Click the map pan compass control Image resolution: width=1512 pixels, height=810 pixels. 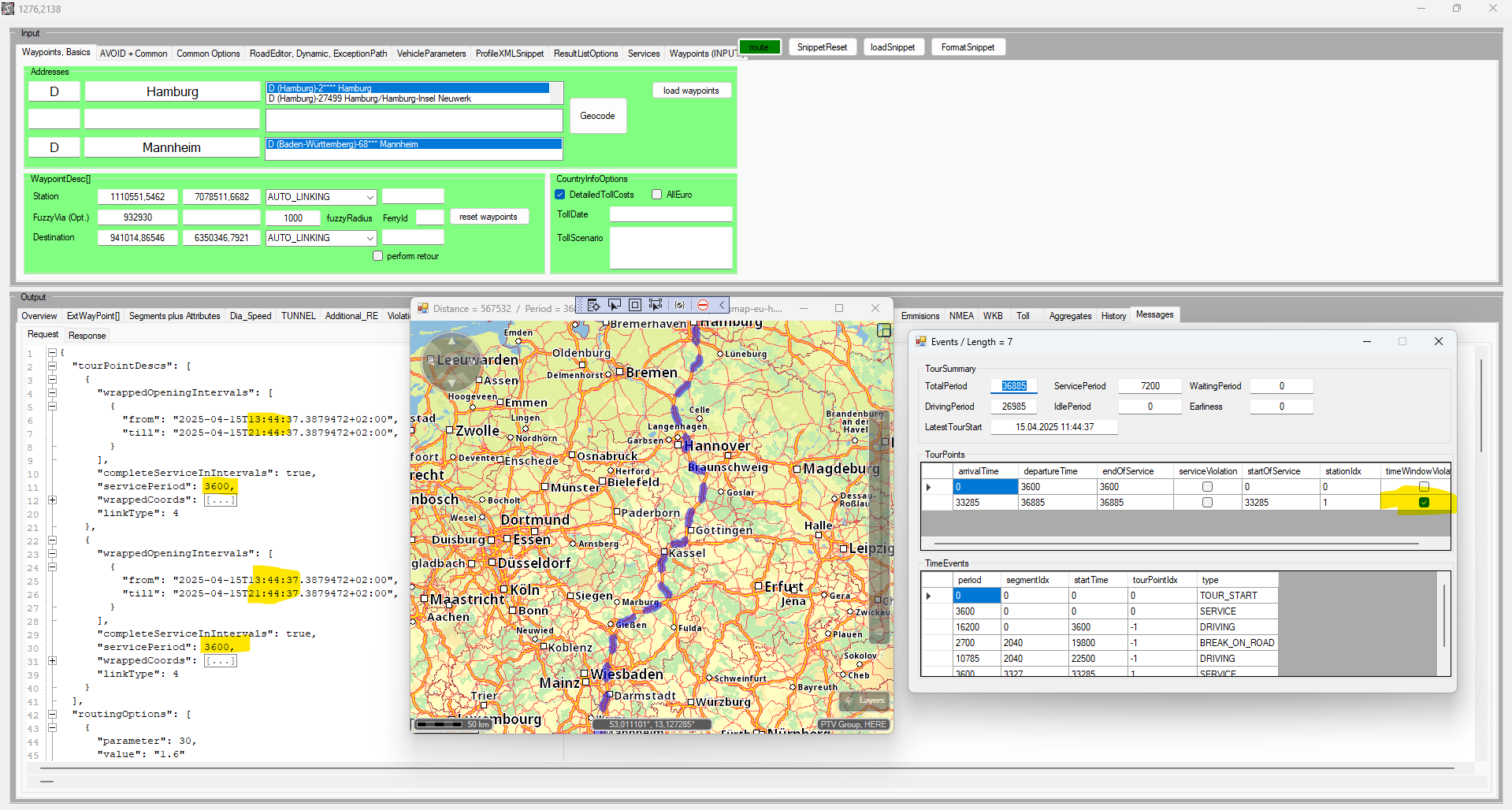click(x=451, y=362)
